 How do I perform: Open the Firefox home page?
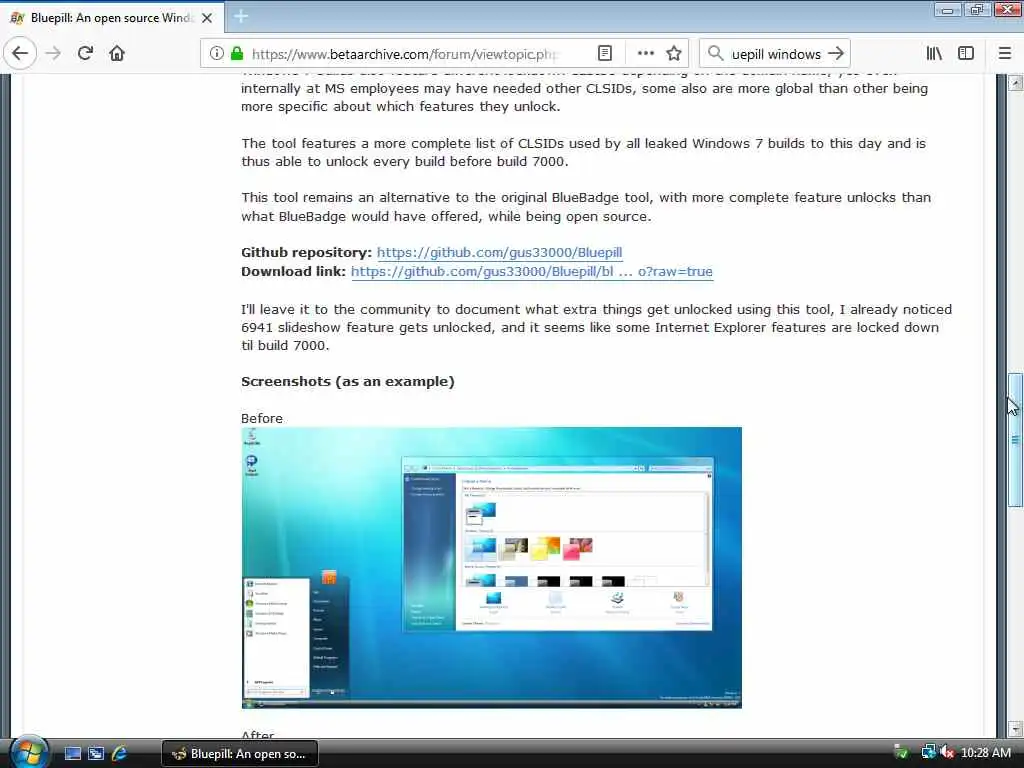tap(117, 54)
